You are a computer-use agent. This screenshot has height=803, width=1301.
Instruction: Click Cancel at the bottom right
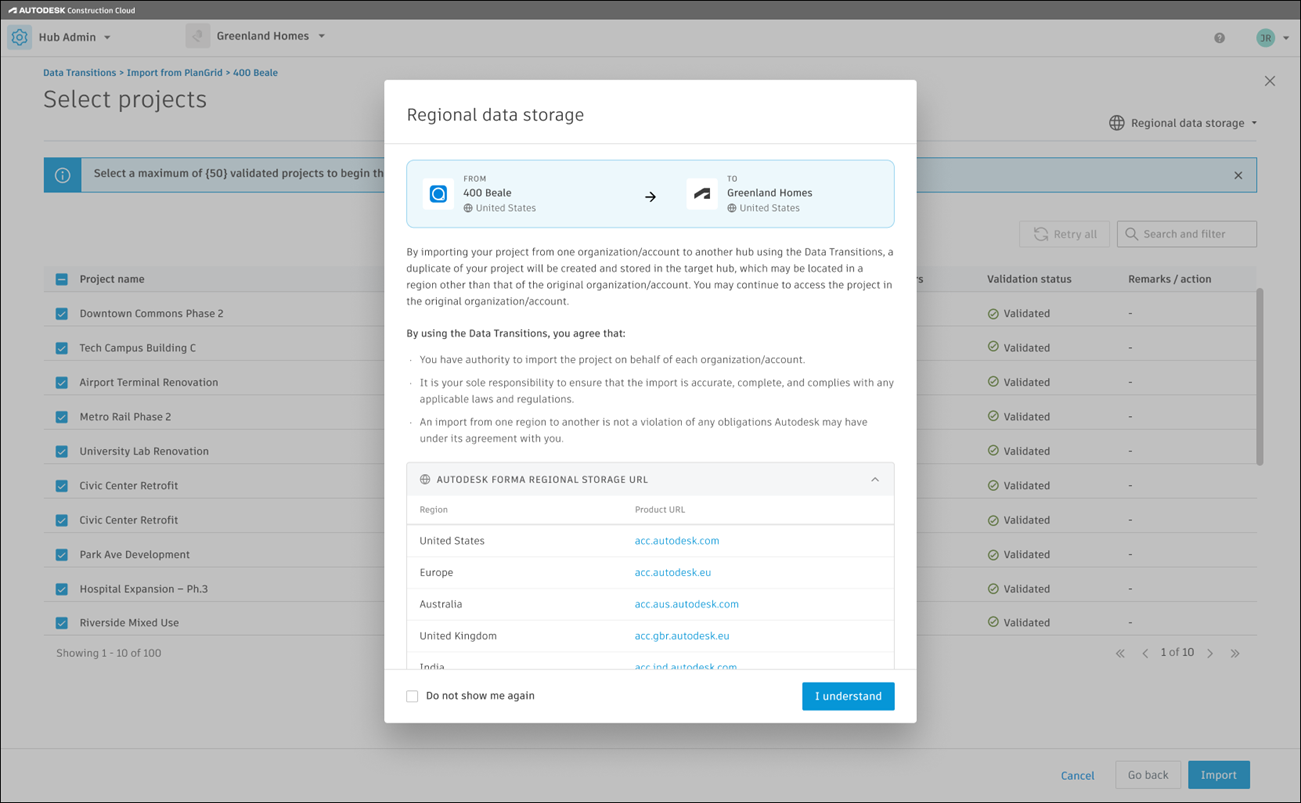coord(1077,775)
